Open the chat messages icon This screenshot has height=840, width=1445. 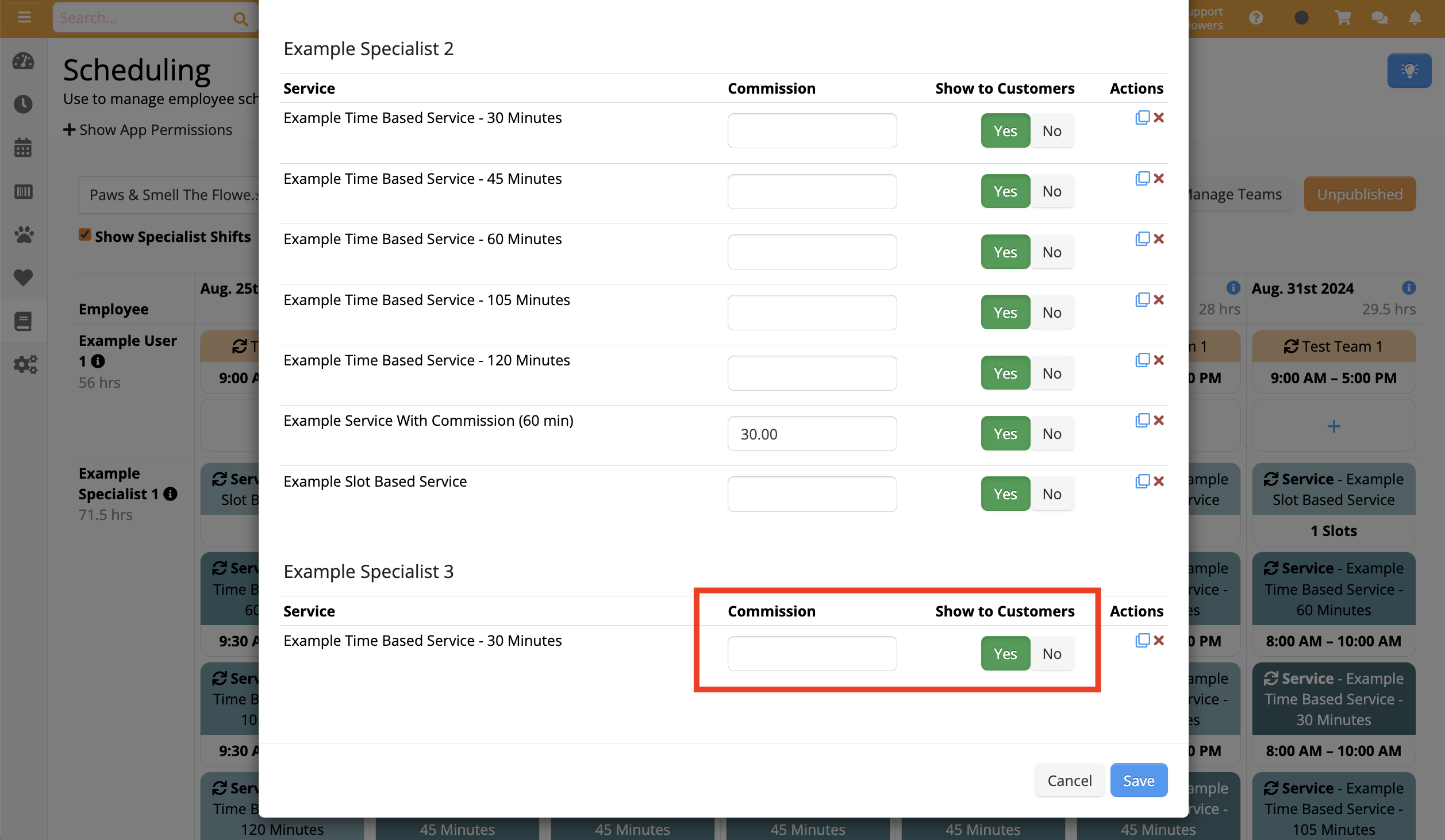[1379, 18]
